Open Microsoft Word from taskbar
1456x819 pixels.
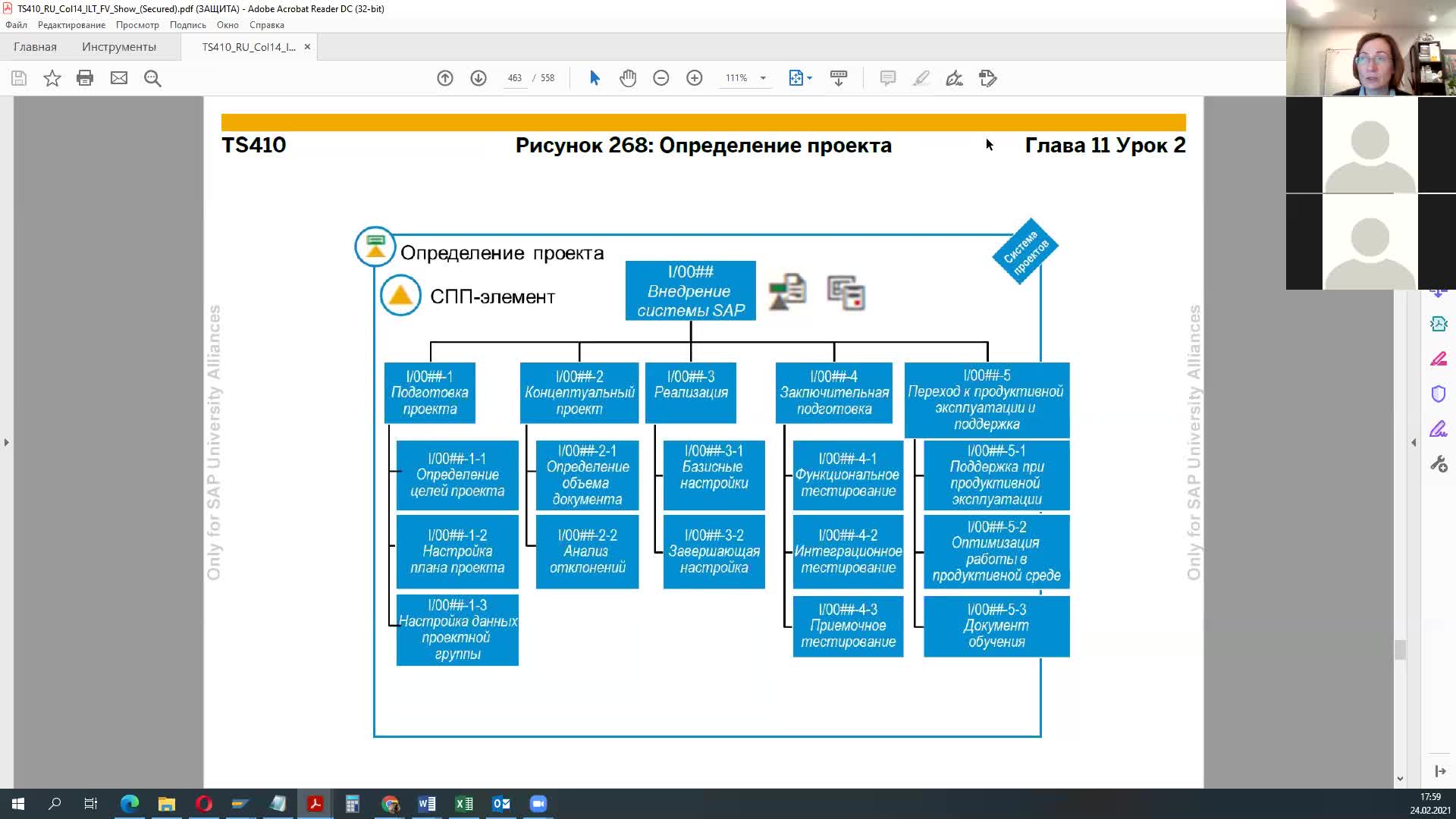pyautogui.click(x=427, y=804)
